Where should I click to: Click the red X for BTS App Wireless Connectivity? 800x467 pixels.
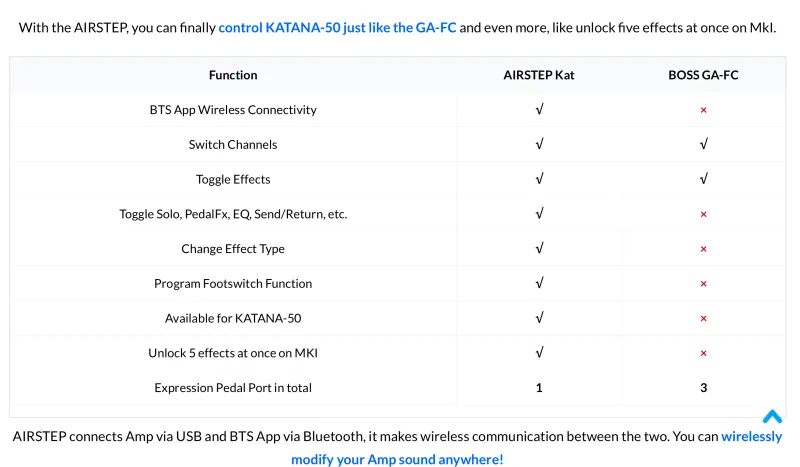703,110
